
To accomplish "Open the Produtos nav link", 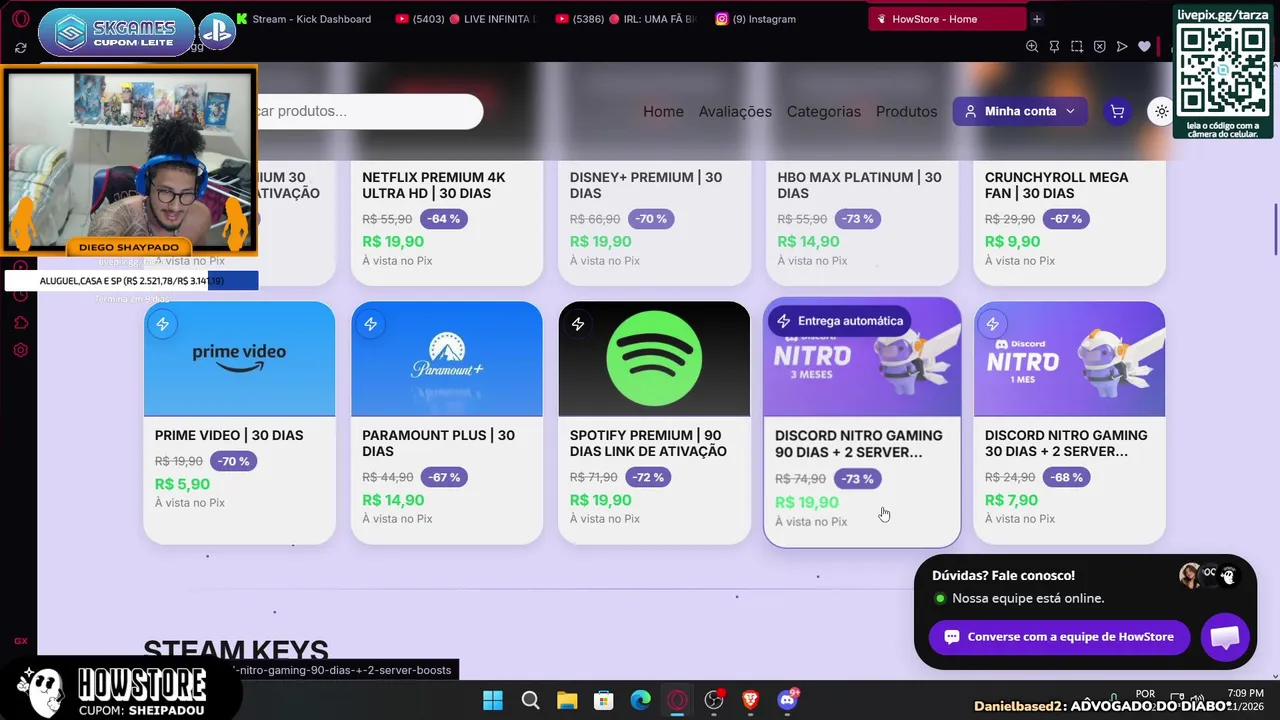I will 906,111.
